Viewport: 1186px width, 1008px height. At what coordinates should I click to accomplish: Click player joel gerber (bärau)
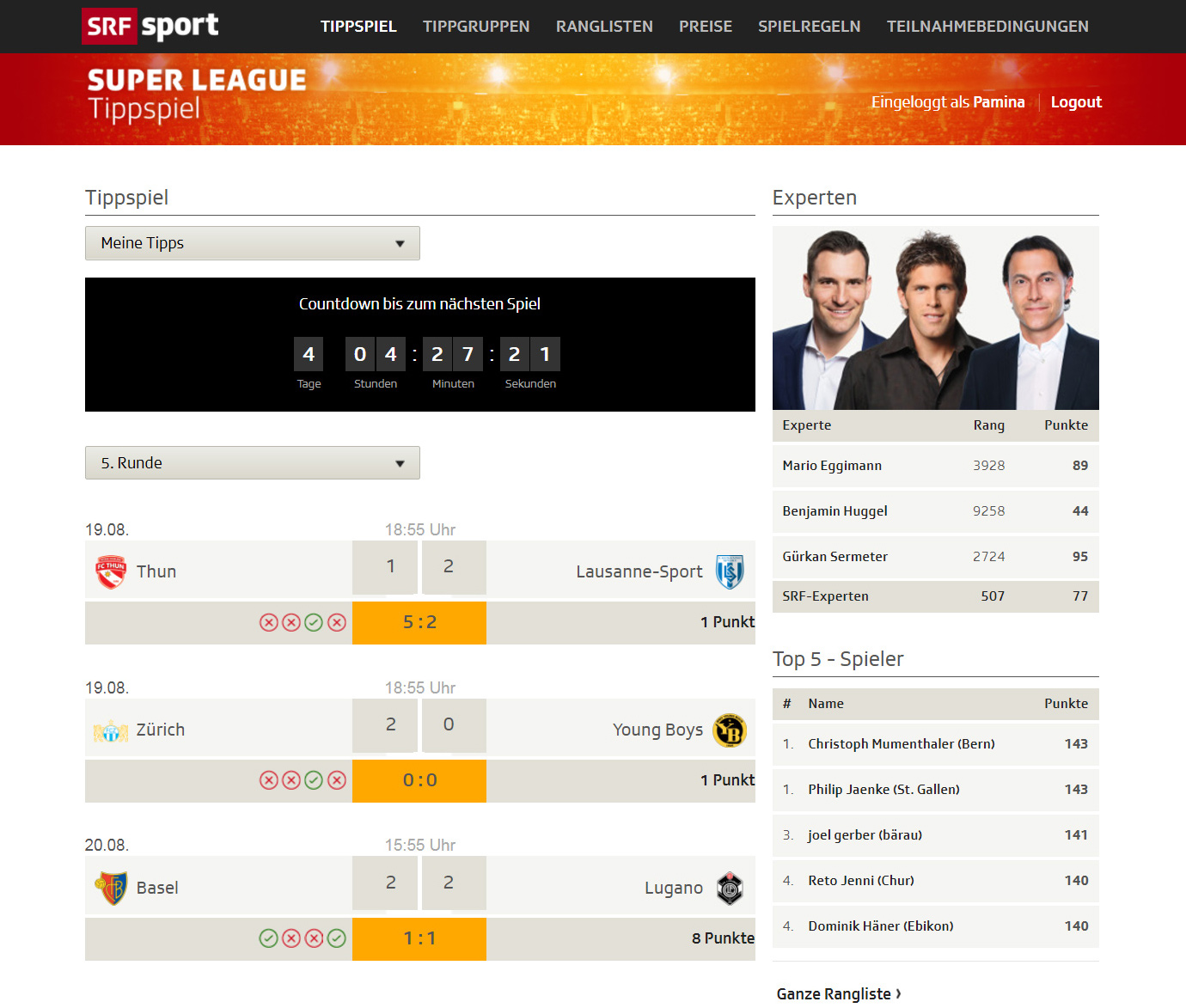tap(865, 835)
